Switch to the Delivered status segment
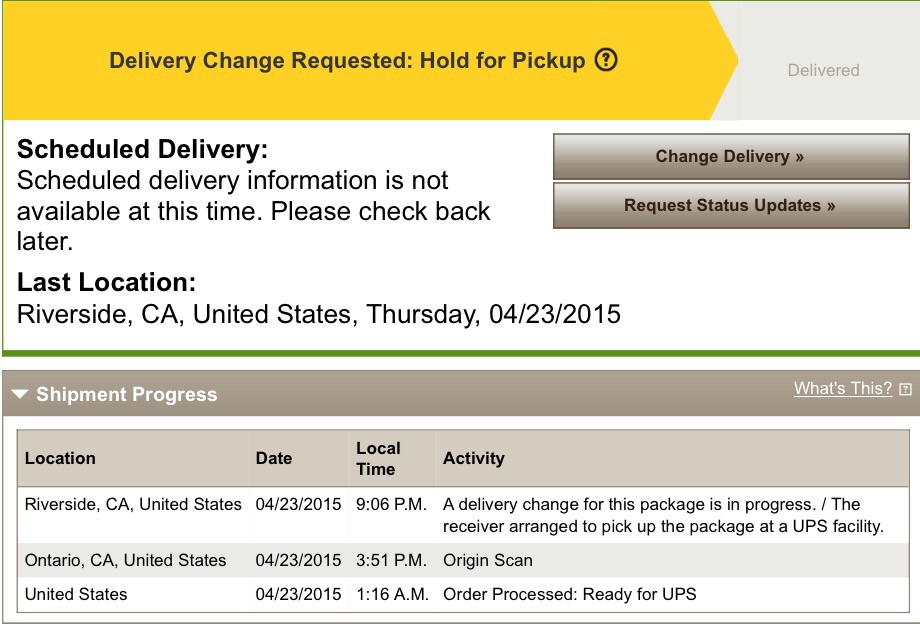 coord(823,70)
